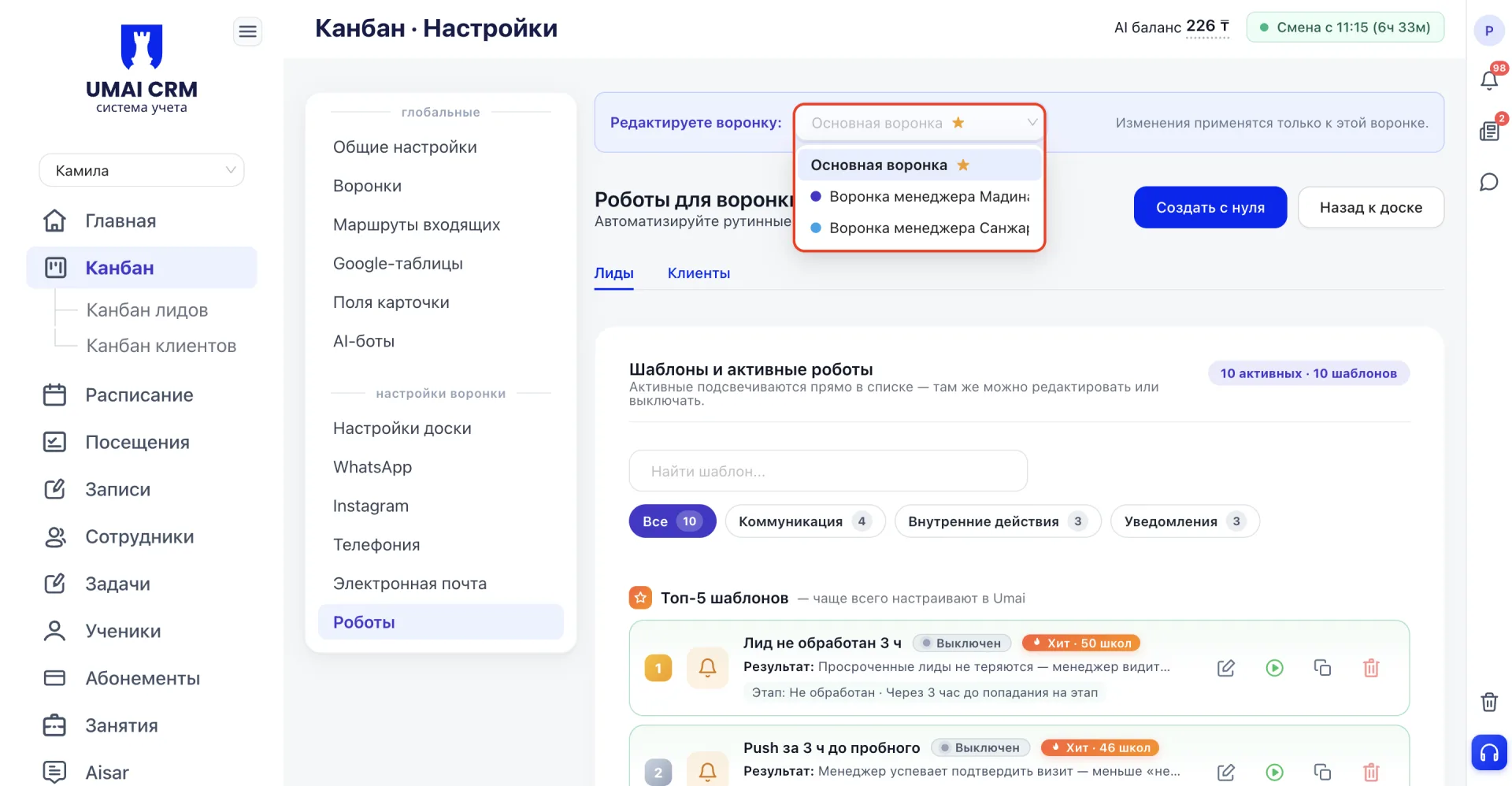
Task: Edit the 'Push за 3 ч до пробного' robot
Action: (x=1226, y=773)
